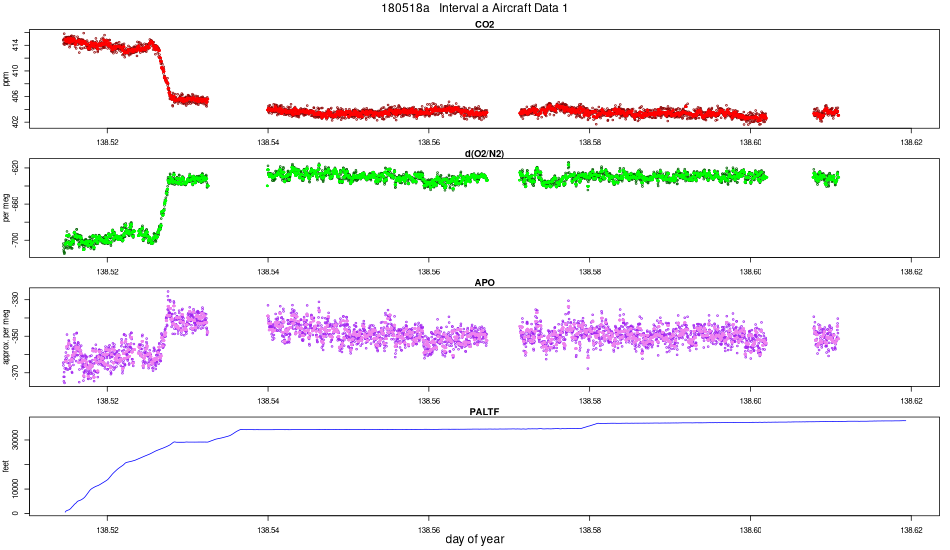
Task: Select the 138.56 x-tick under the PALTF plot
Action: (x=429, y=529)
